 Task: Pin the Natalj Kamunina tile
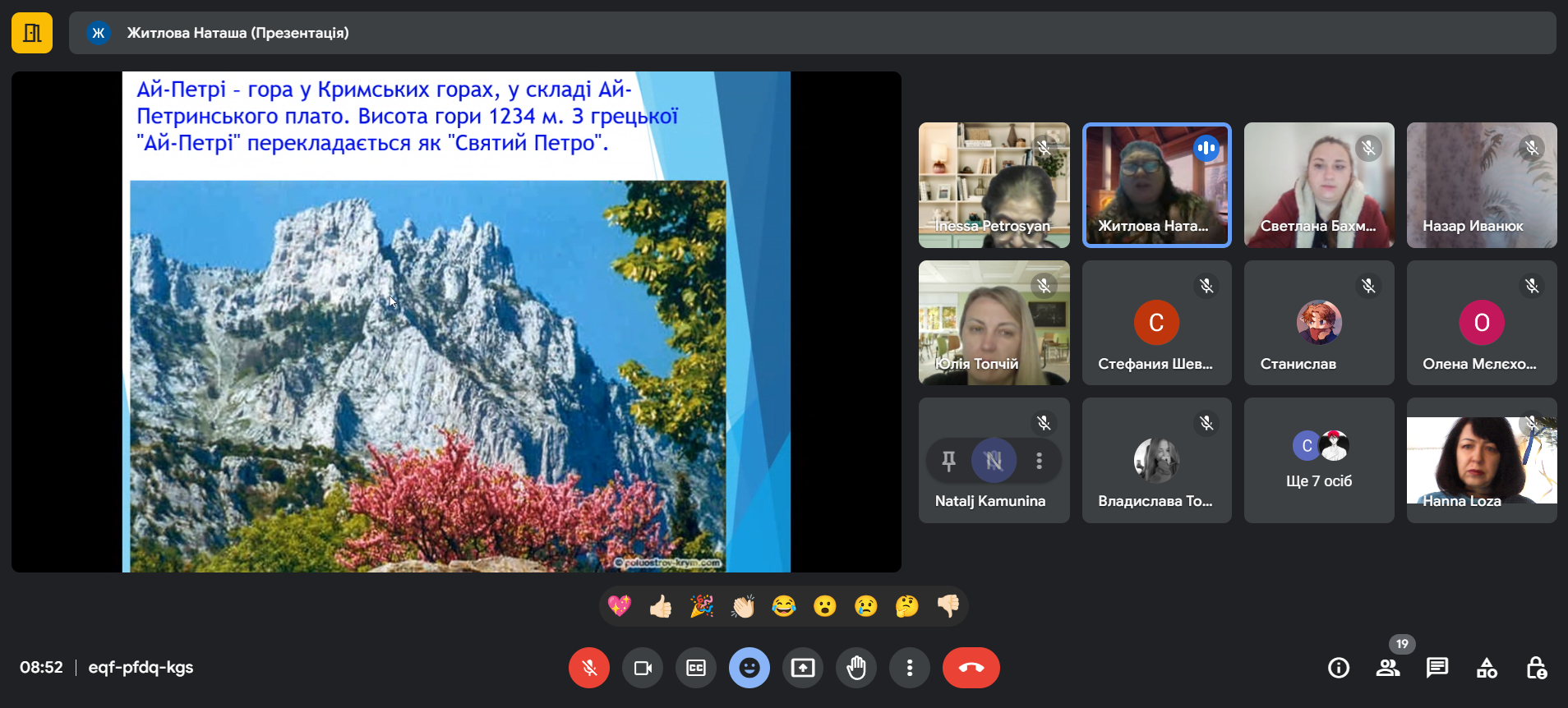948,461
